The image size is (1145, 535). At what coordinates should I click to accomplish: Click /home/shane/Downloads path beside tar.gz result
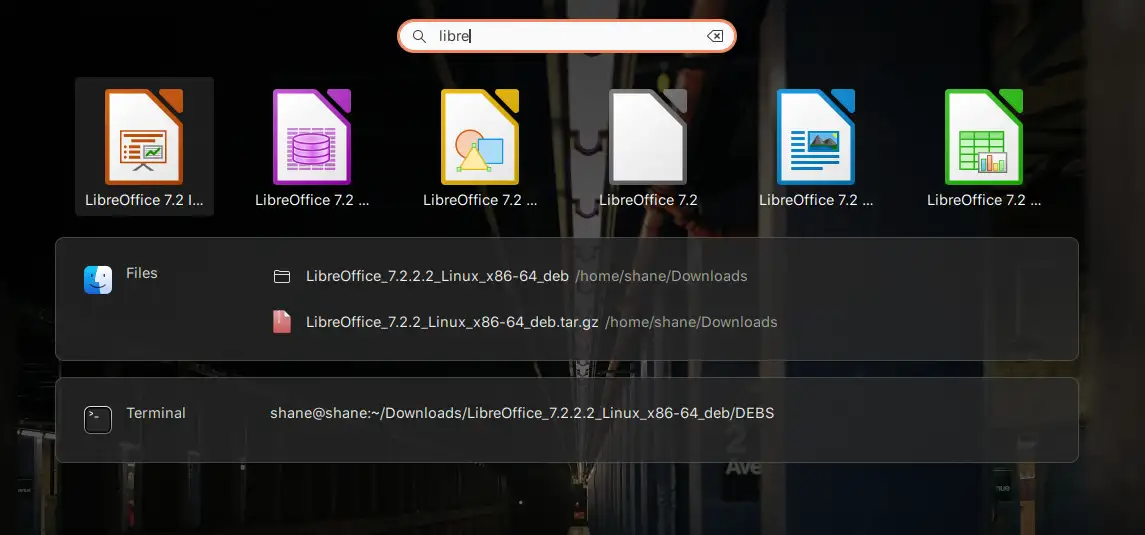click(x=692, y=322)
